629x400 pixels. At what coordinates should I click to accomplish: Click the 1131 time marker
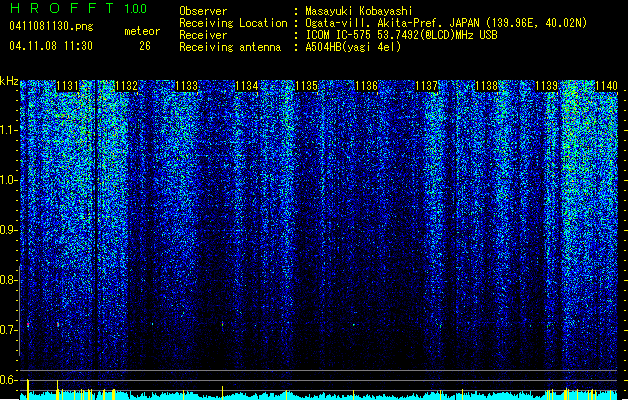(x=67, y=86)
